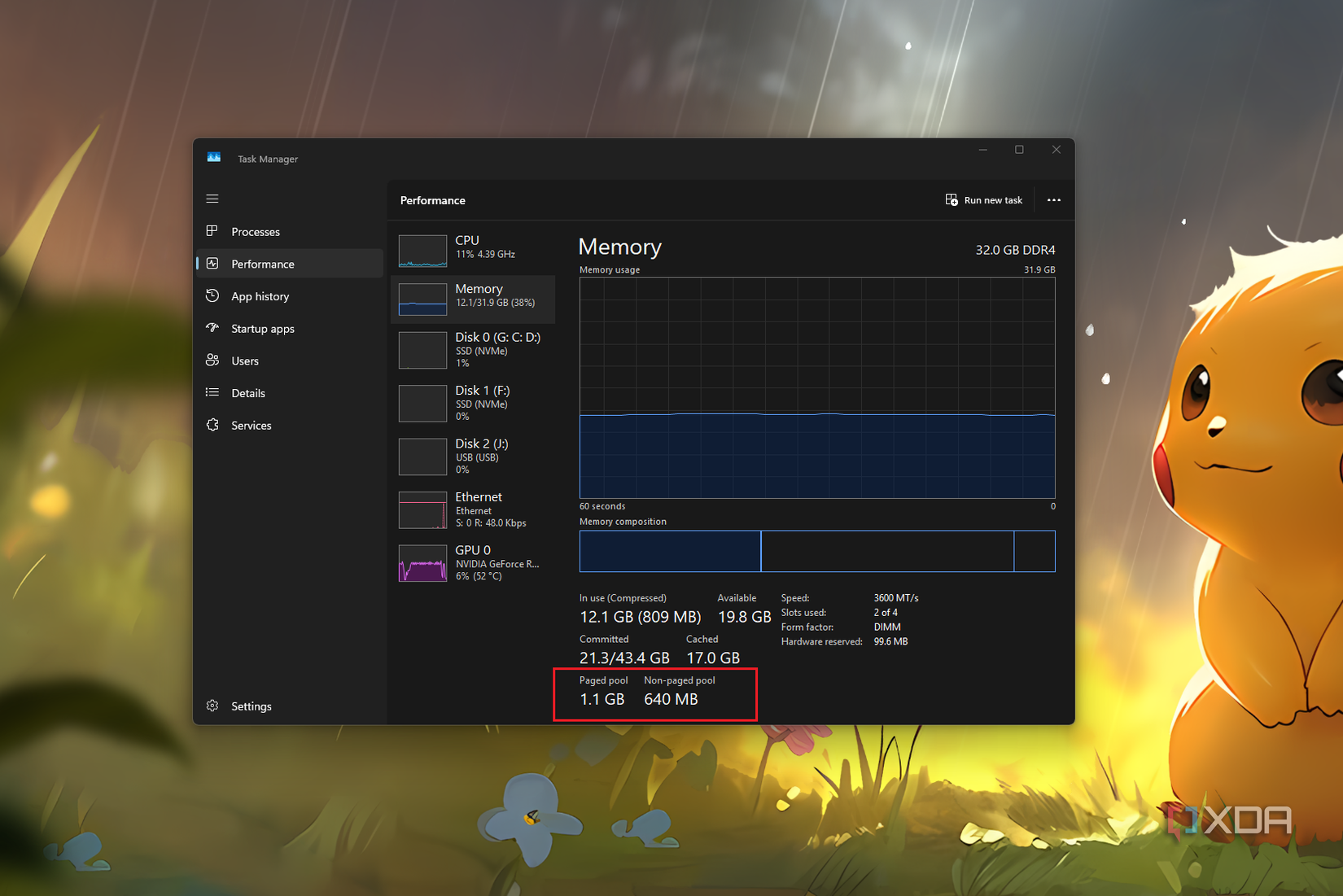This screenshot has height=896, width=1343.
Task: Click the In use 12.1 GB (809 MB) value
Action: tap(641, 617)
